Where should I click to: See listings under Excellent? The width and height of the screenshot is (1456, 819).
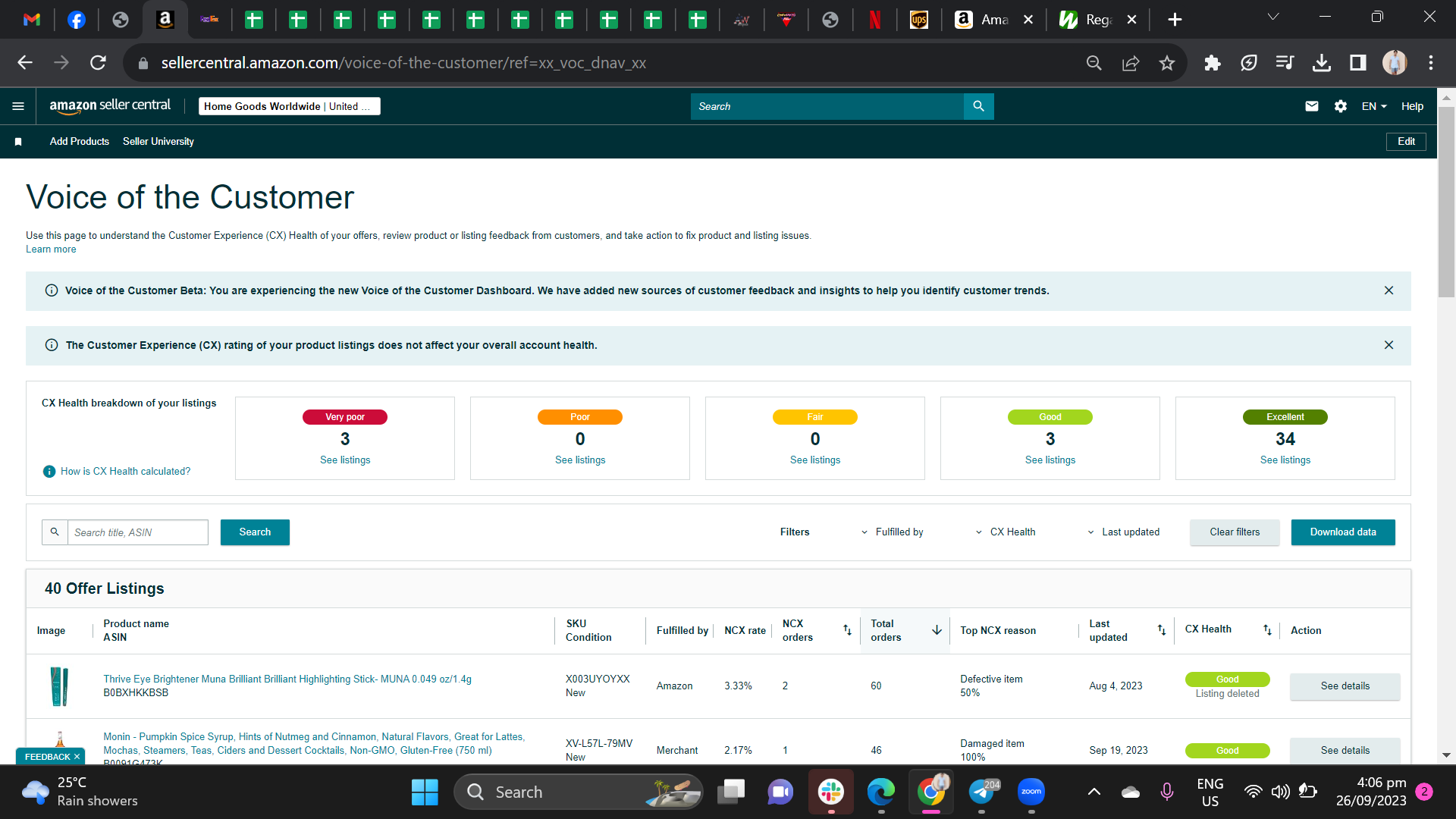click(1285, 460)
